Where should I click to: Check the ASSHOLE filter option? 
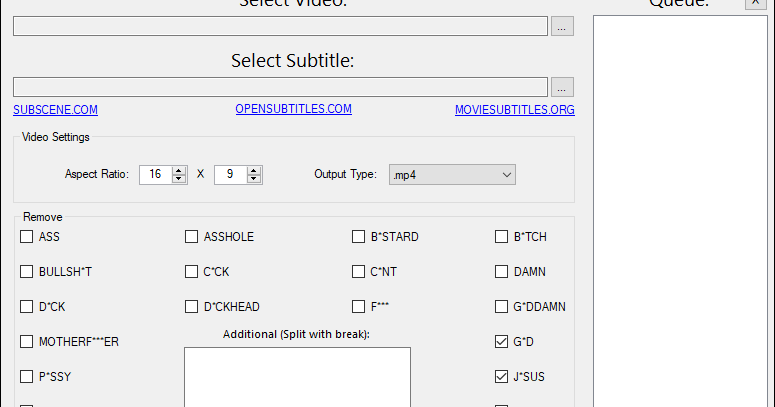[x=192, y=237]
